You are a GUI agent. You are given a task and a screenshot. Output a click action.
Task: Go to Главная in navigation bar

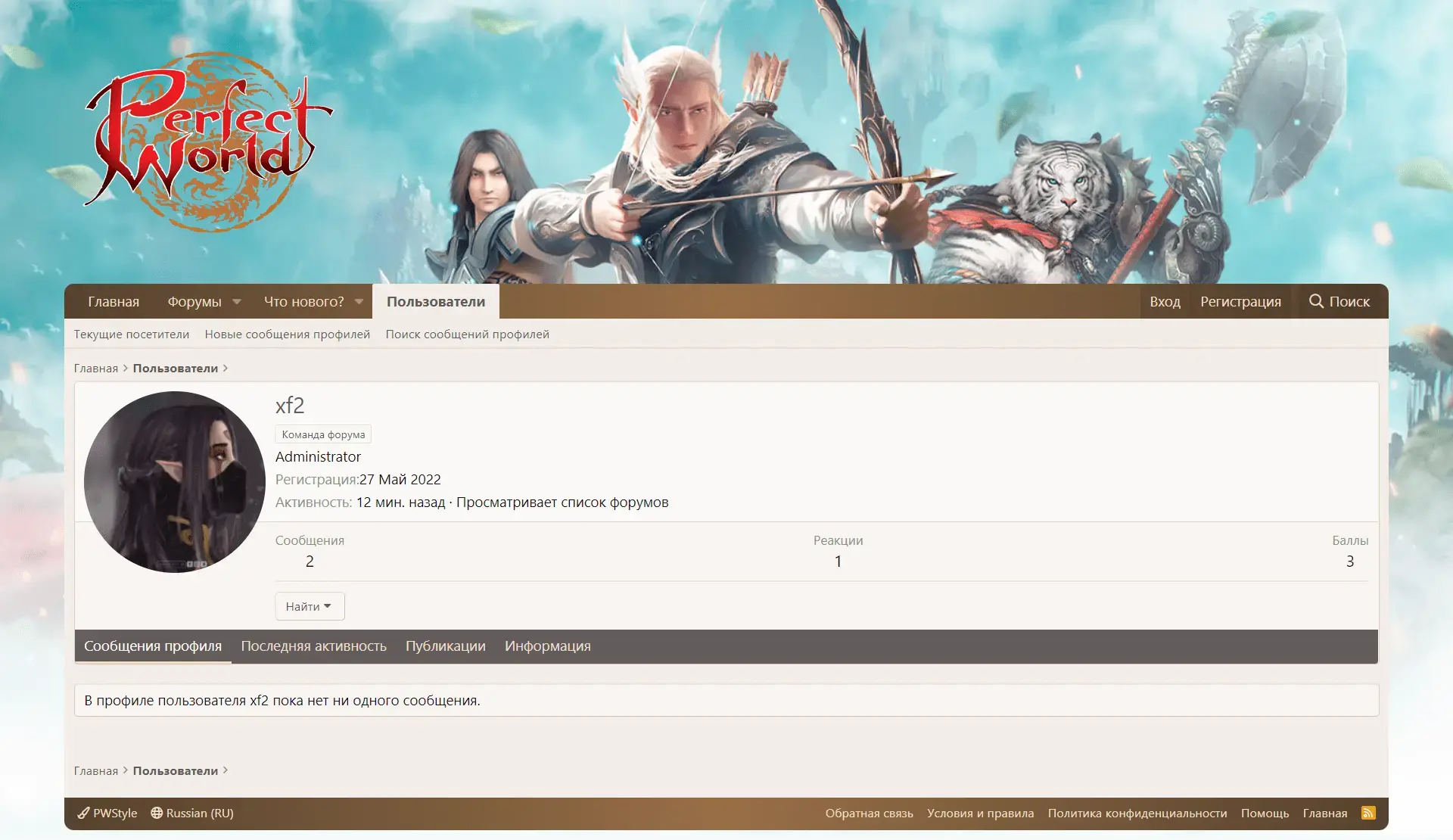pos(114,301)
